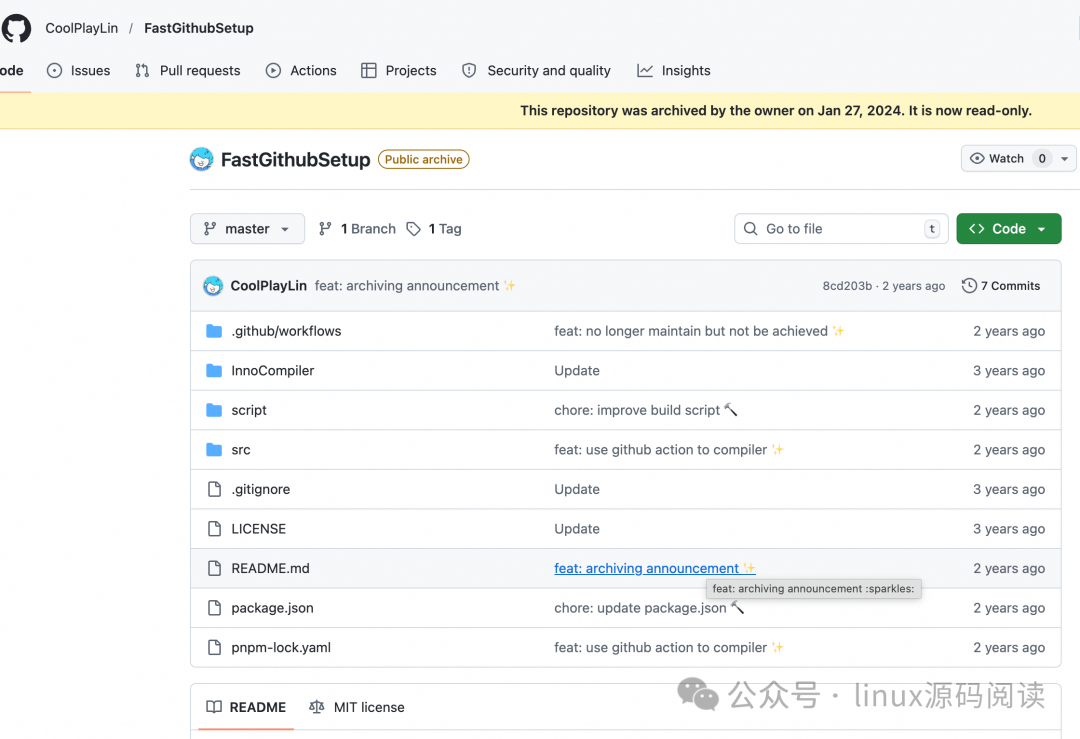Click the book icon next to README heading
The height and width of the screenshot is (739, 1080).
click(x=214, y=707)
